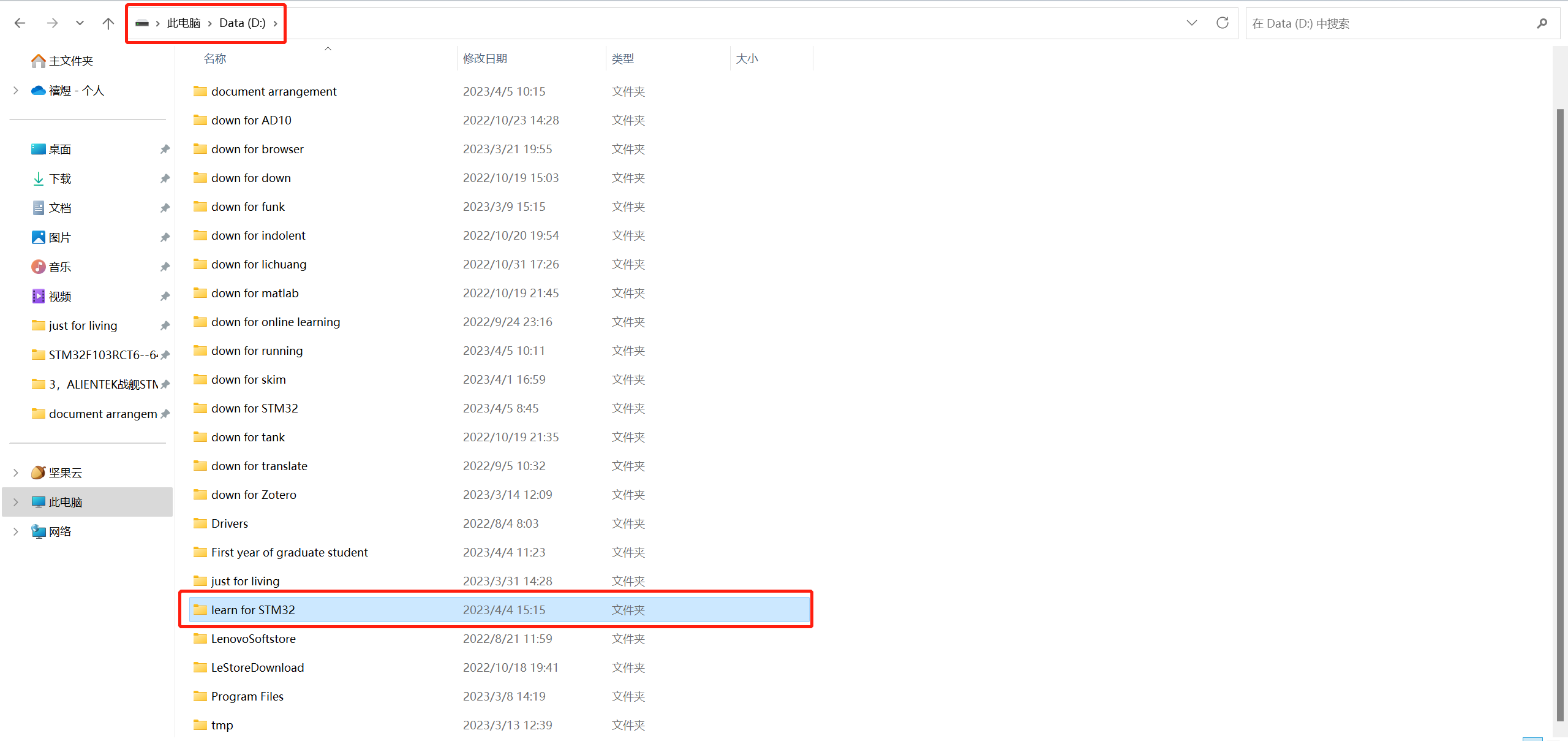Expand 此电脑 tree node in sidebar
Image resolution: width=1568 pixels, height=741 pixels.
click(x=16, y=502)
